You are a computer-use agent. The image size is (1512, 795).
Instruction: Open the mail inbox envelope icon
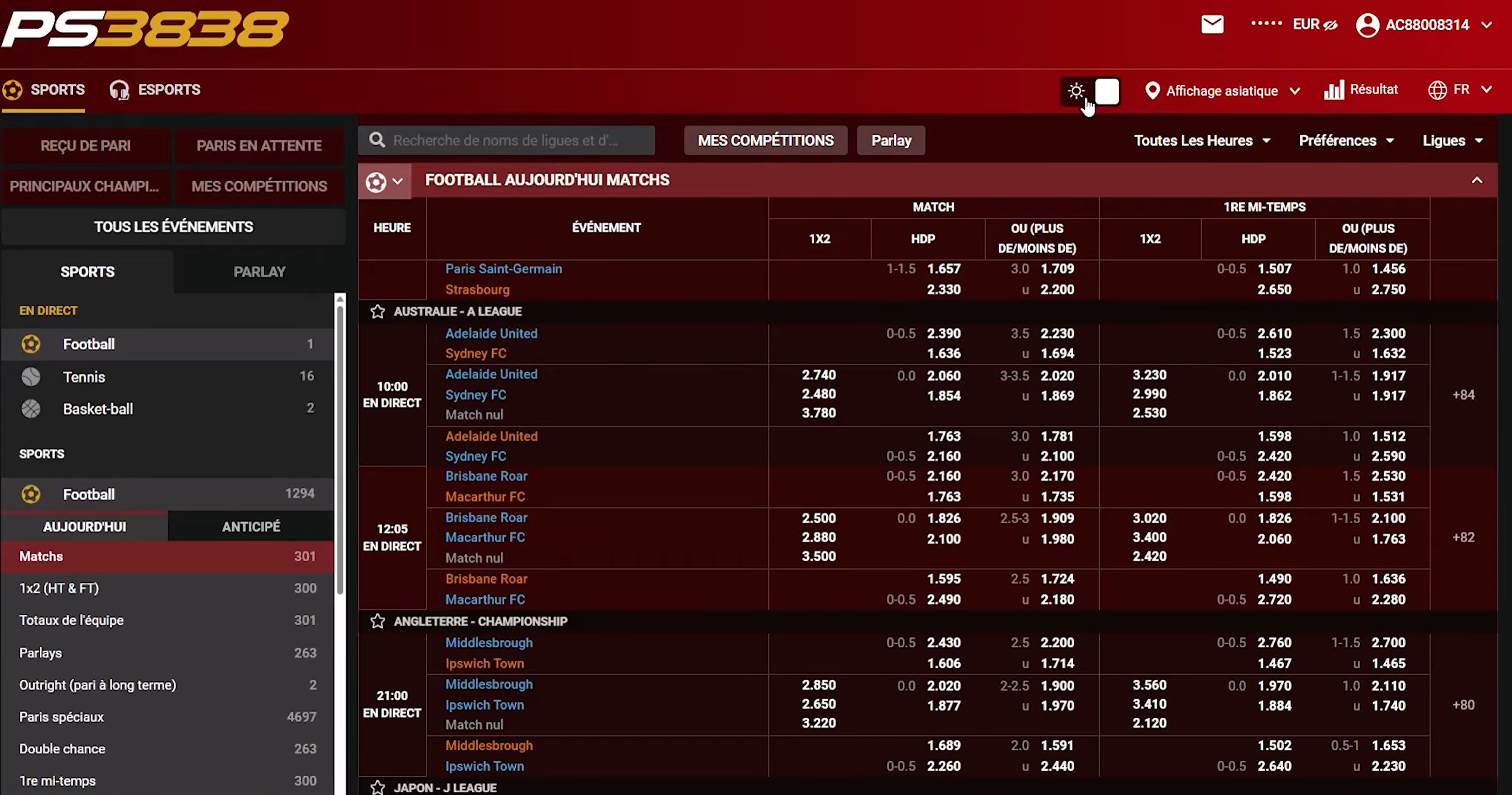[x=1212, y=25]
